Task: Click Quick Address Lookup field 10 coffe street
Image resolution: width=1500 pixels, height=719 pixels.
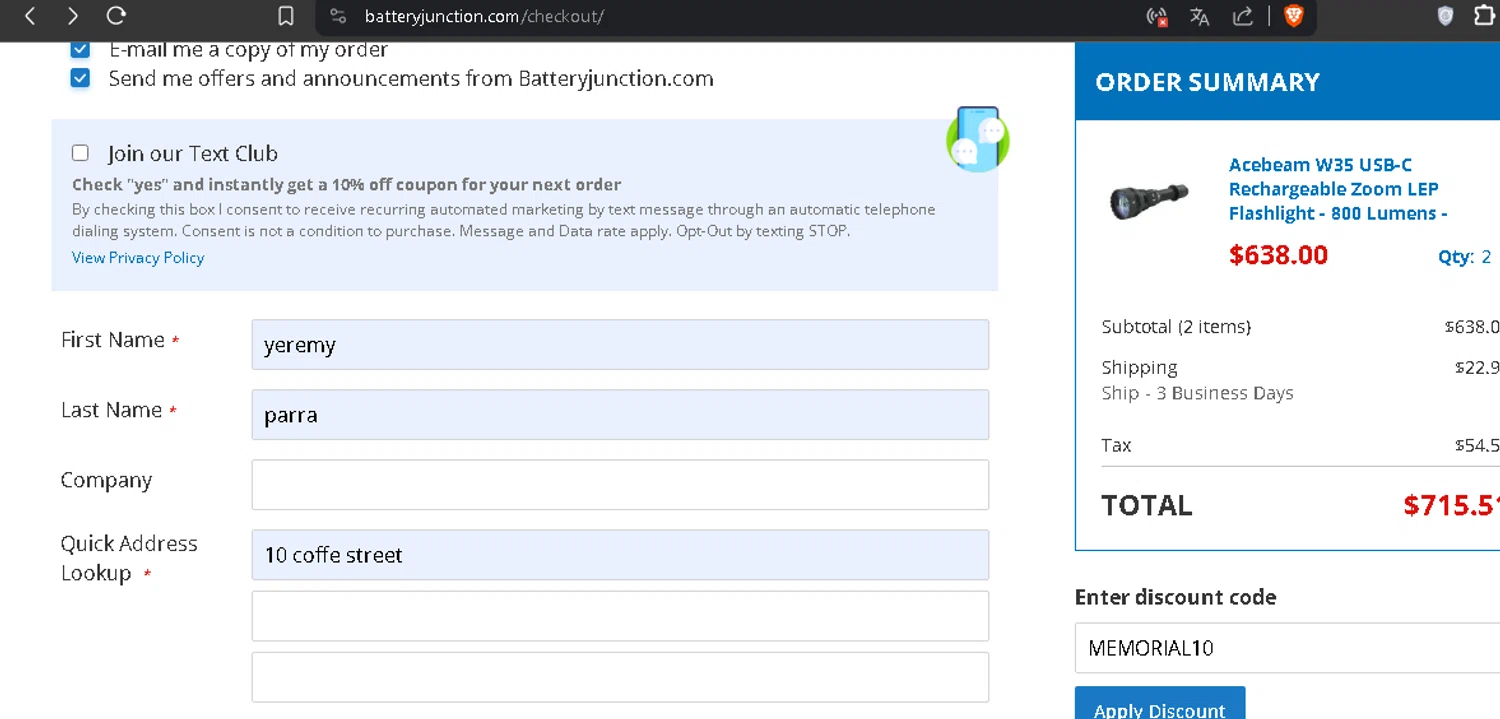Action: [x=620, y=555]
